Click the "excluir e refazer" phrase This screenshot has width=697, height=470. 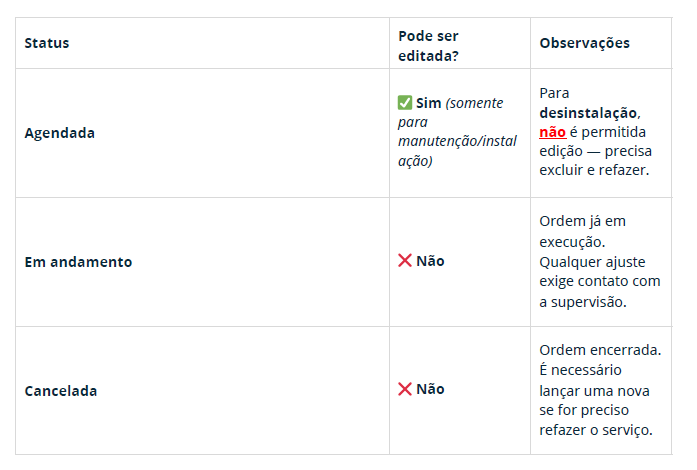(x=594, y=170)
